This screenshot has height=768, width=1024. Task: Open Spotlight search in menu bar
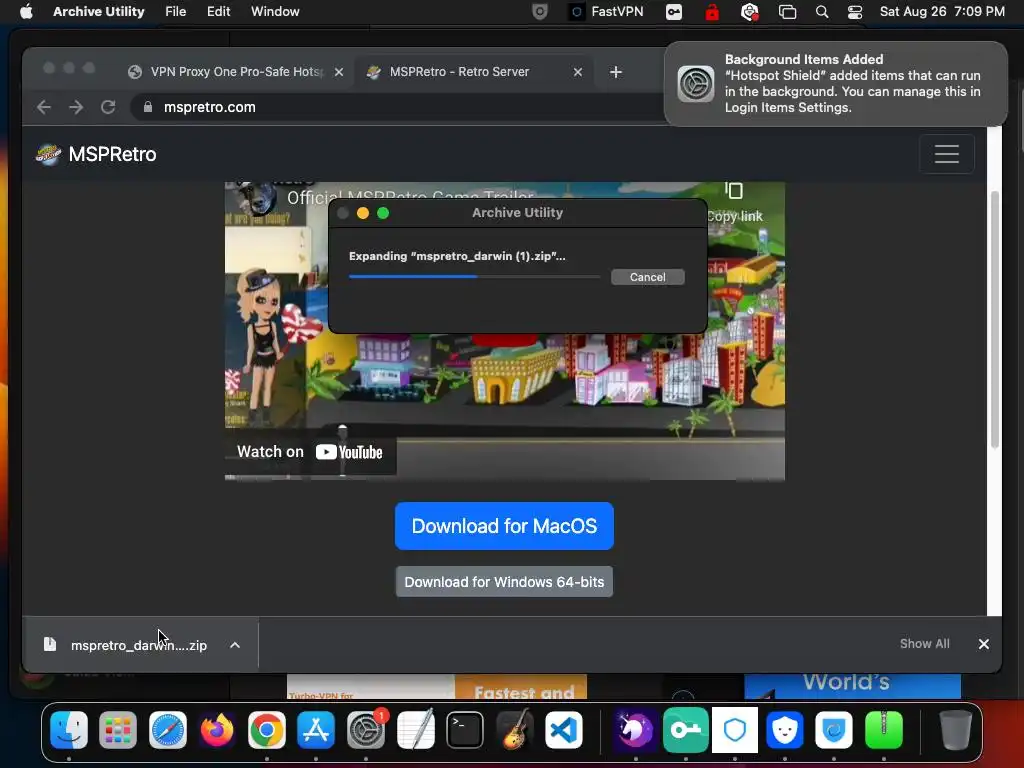click(822, 12)
